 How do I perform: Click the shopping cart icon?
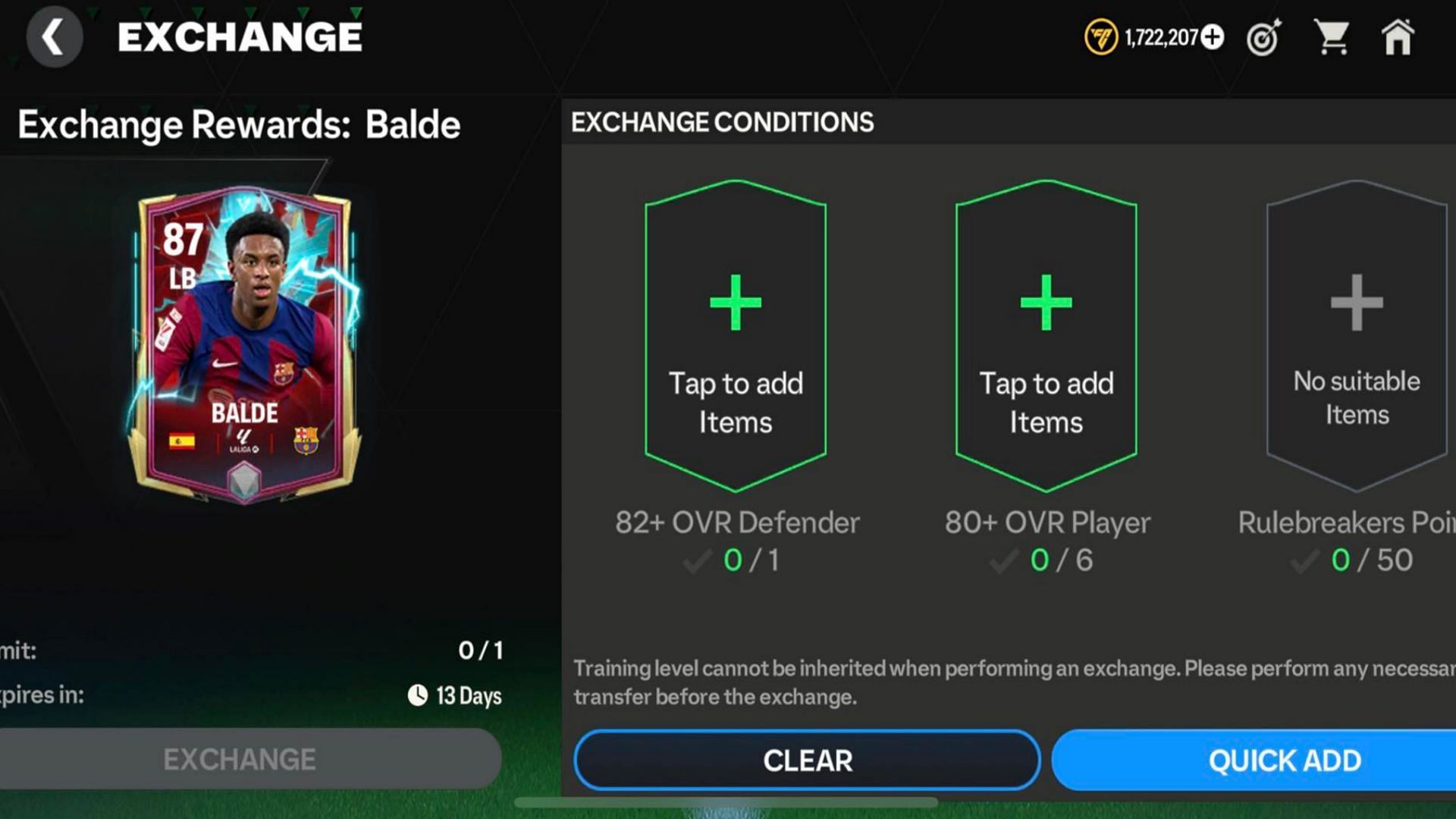[1332, 37]
